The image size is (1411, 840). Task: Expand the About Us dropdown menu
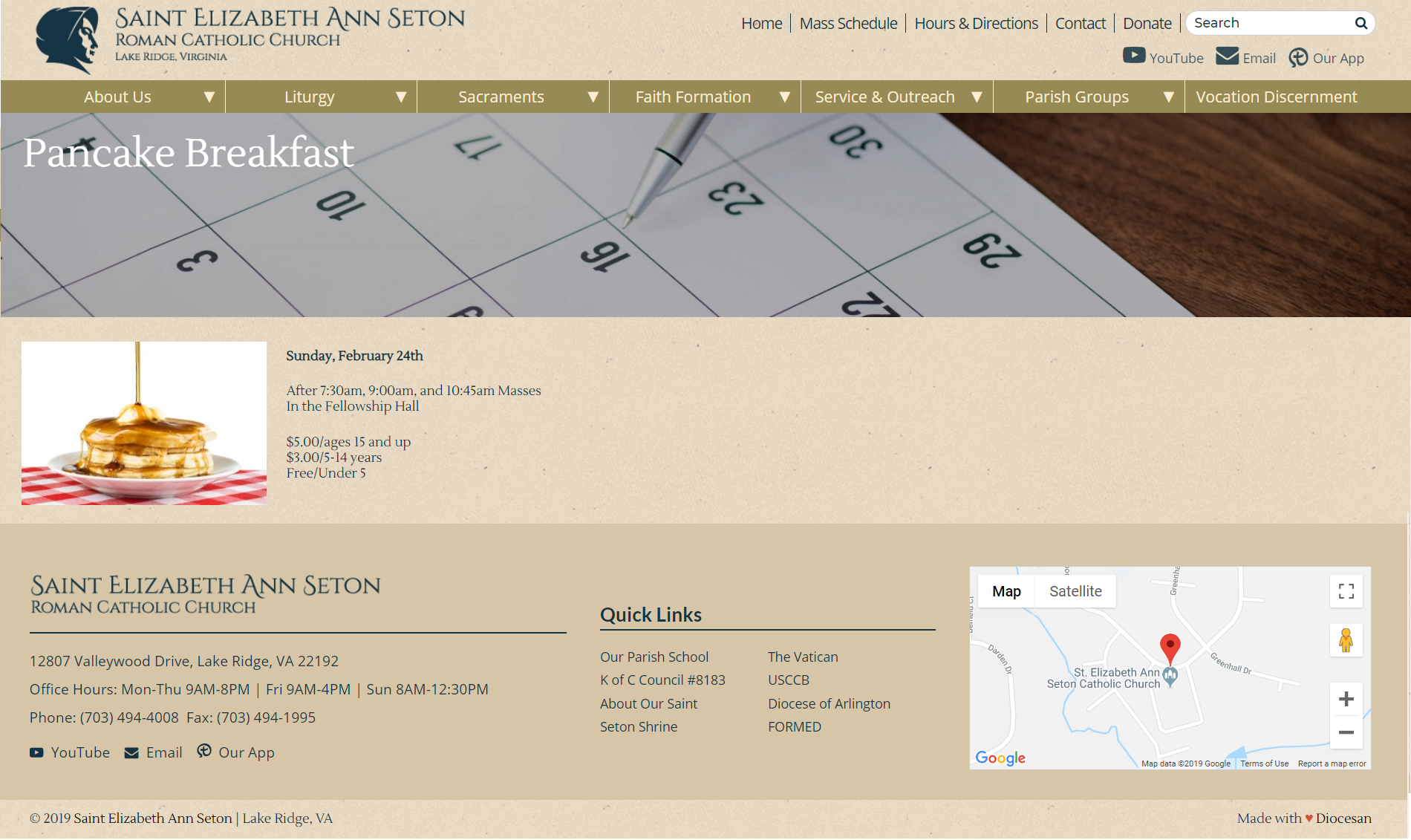[x=209, y=97]
